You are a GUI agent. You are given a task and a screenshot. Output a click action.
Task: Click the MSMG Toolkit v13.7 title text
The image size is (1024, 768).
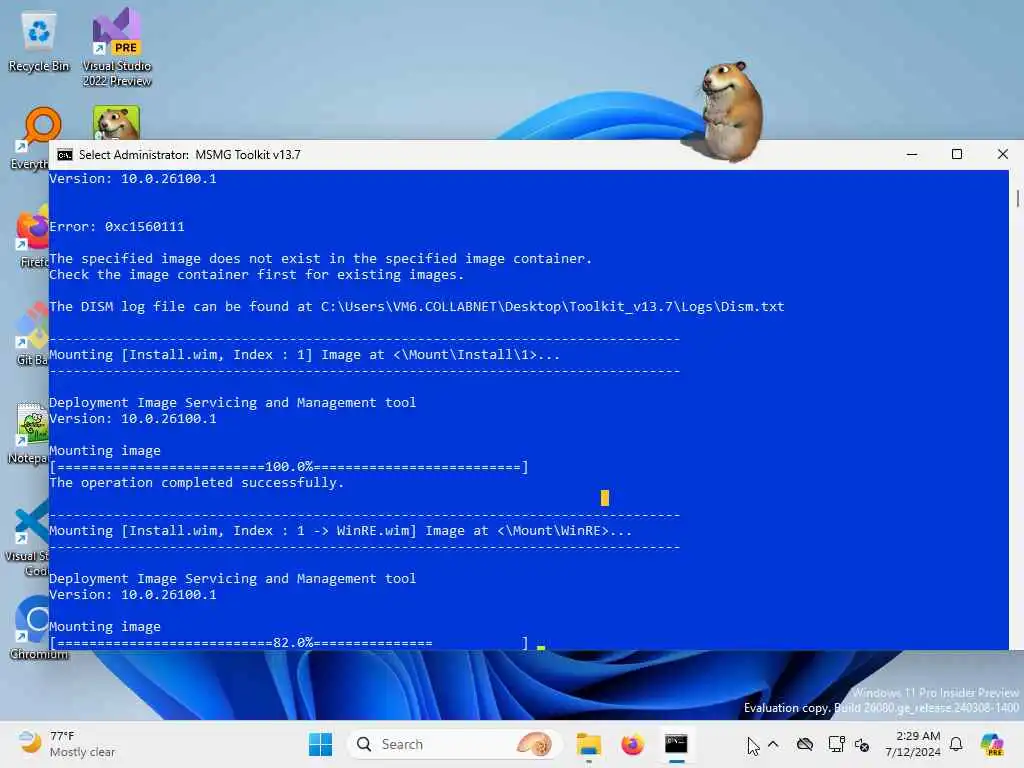[x=248, y=155]
